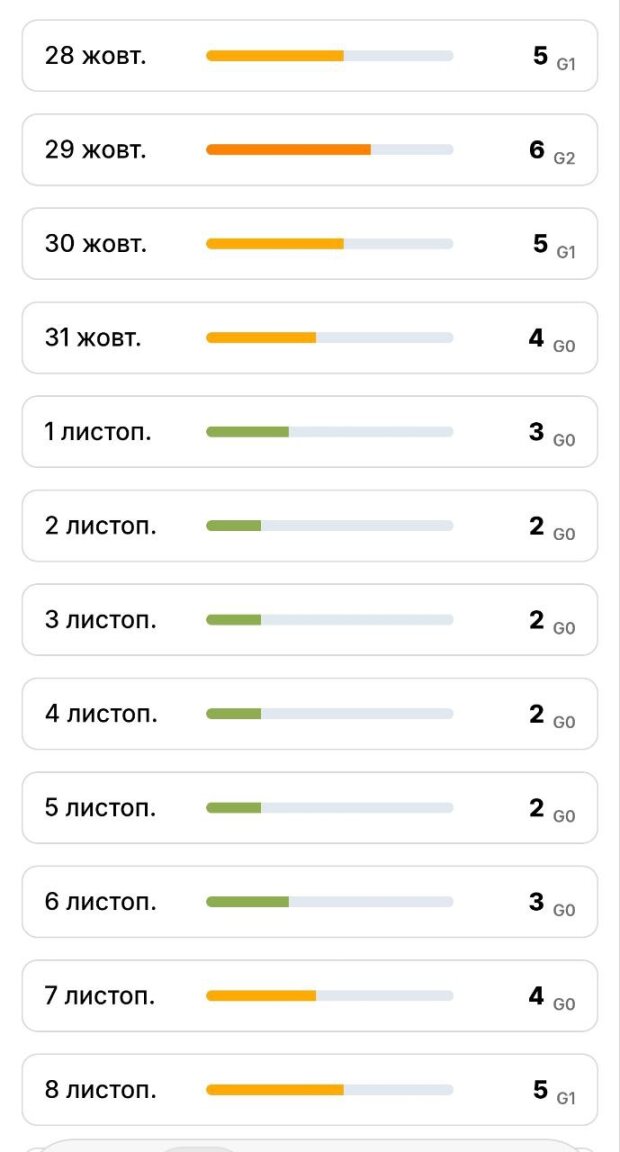Click the green bar for 5 листоп.
This screenshot has height=1152, width=620.
[x=233, y=808]
